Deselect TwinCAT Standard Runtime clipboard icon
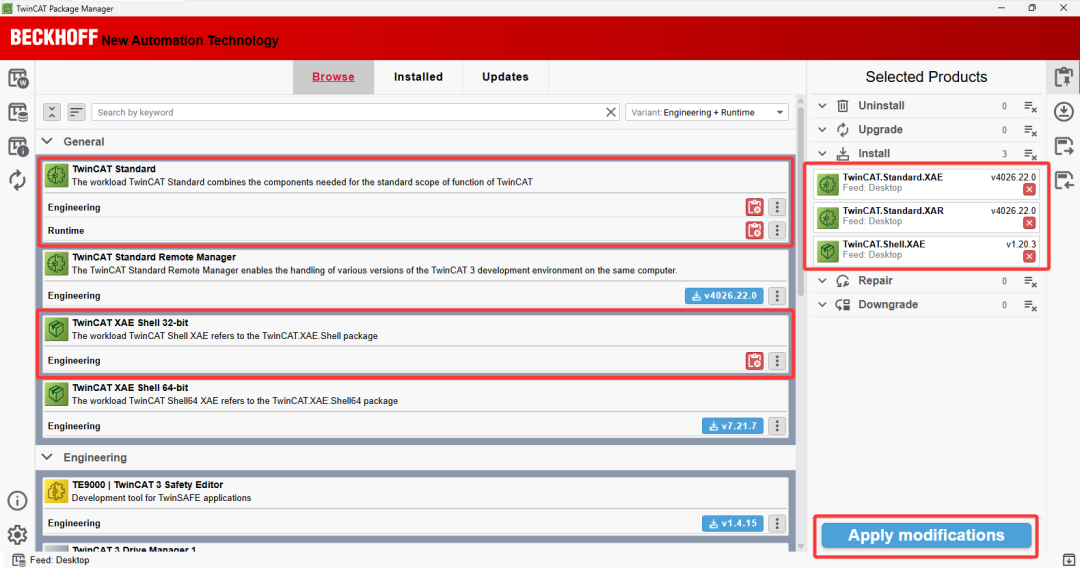Screen dimensions: 1080x568 [755, 230]
